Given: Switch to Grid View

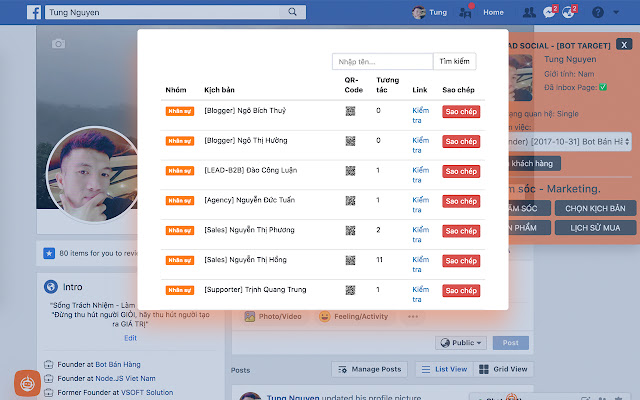Looking at the screenshot, I should point(503,369).
